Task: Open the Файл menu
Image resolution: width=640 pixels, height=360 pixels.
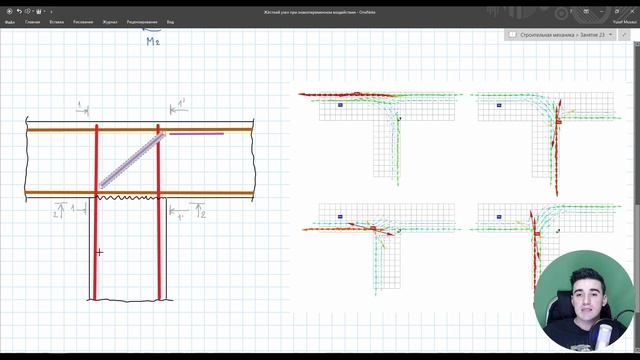Action: 10,22
